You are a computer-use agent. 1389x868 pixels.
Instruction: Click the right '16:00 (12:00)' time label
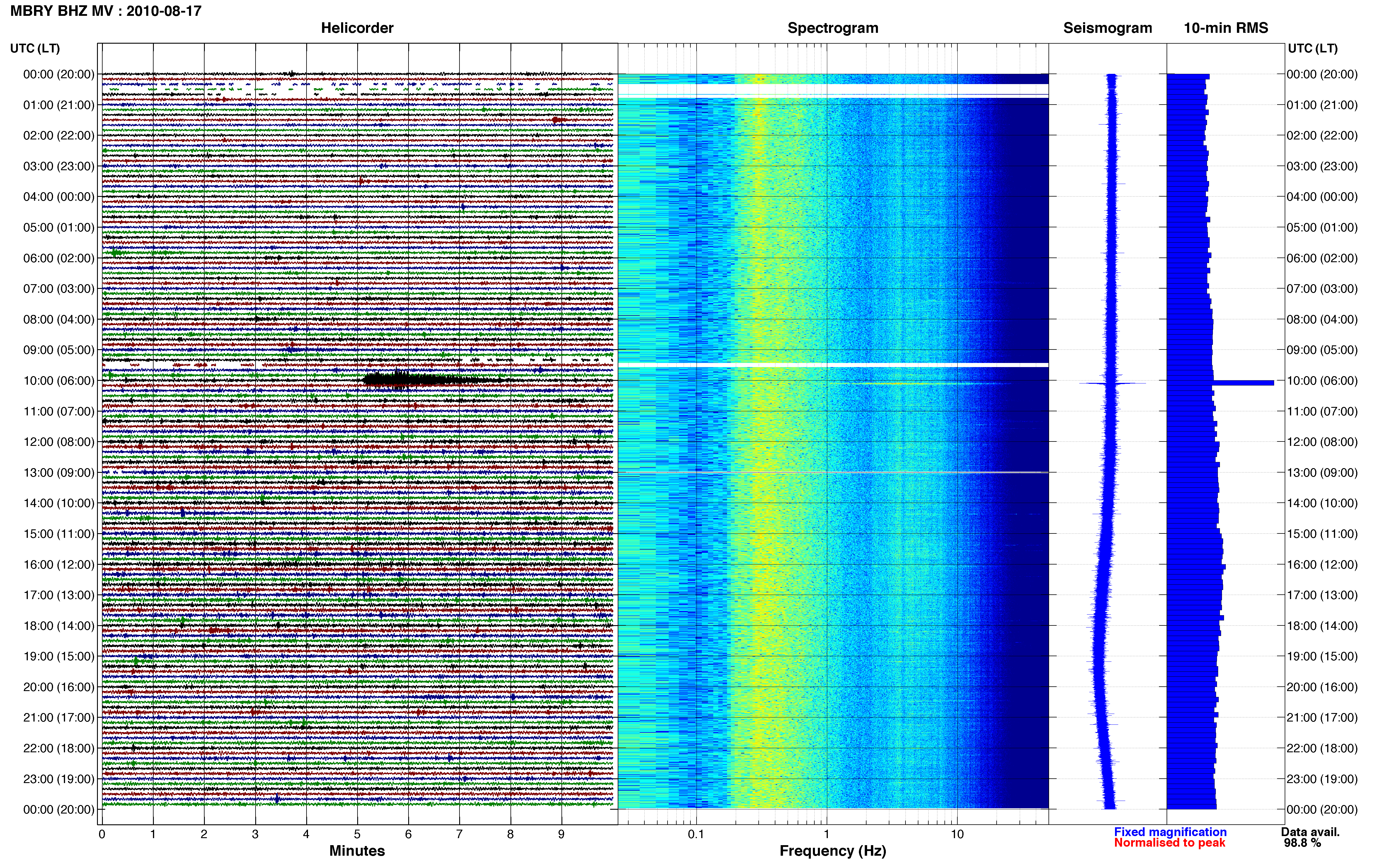click(x=1322, y=564)
